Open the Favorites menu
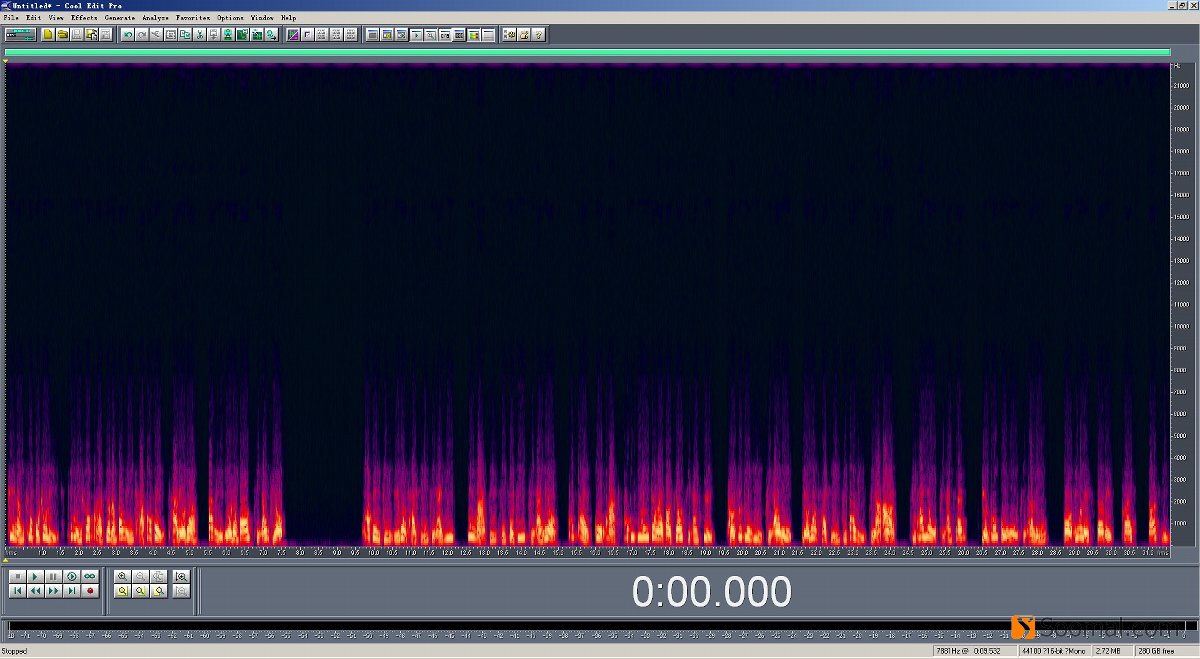The width and height of the screenshot is (1200, 659). point(192,18)
